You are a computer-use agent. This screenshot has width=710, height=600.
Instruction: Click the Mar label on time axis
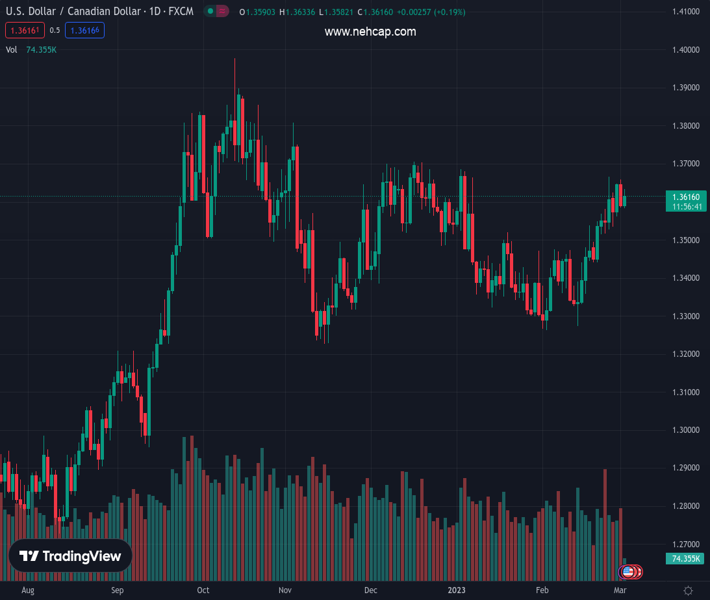pos(619,591)
